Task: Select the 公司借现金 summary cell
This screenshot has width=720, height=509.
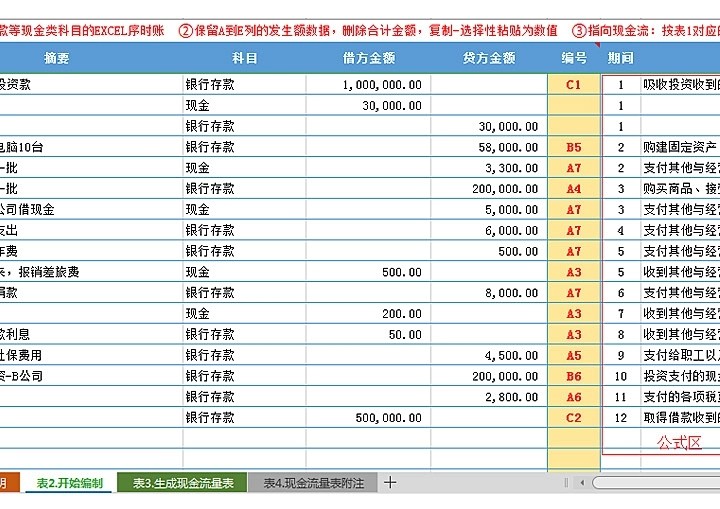Action: [91, 209]
